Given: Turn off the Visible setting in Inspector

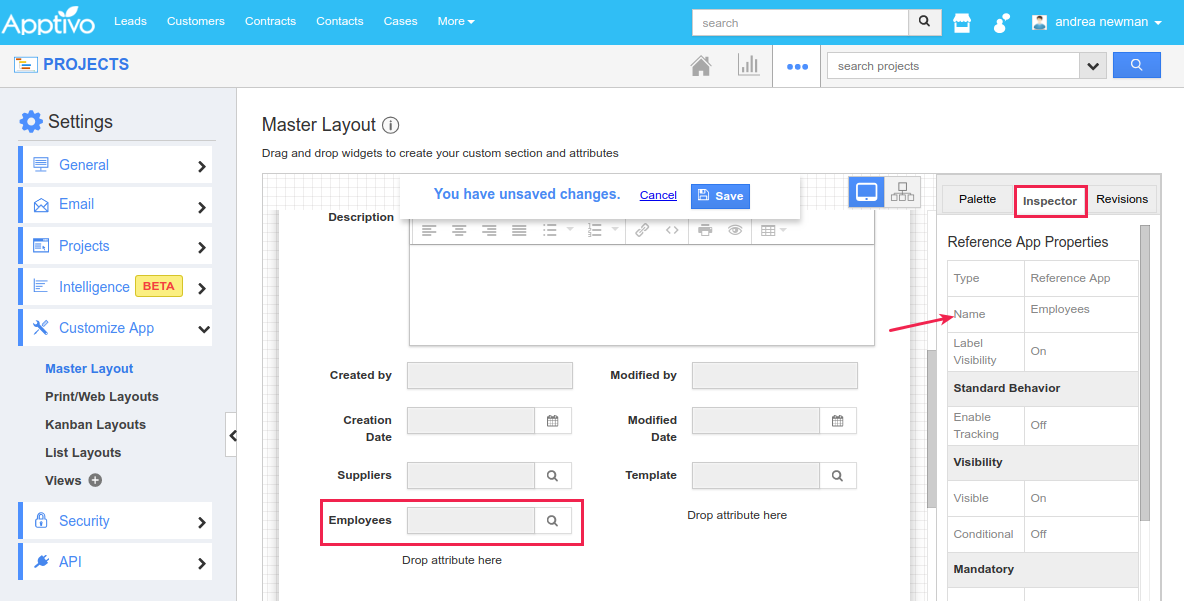Looking at the screenshot, I should tap(1038, 498).
